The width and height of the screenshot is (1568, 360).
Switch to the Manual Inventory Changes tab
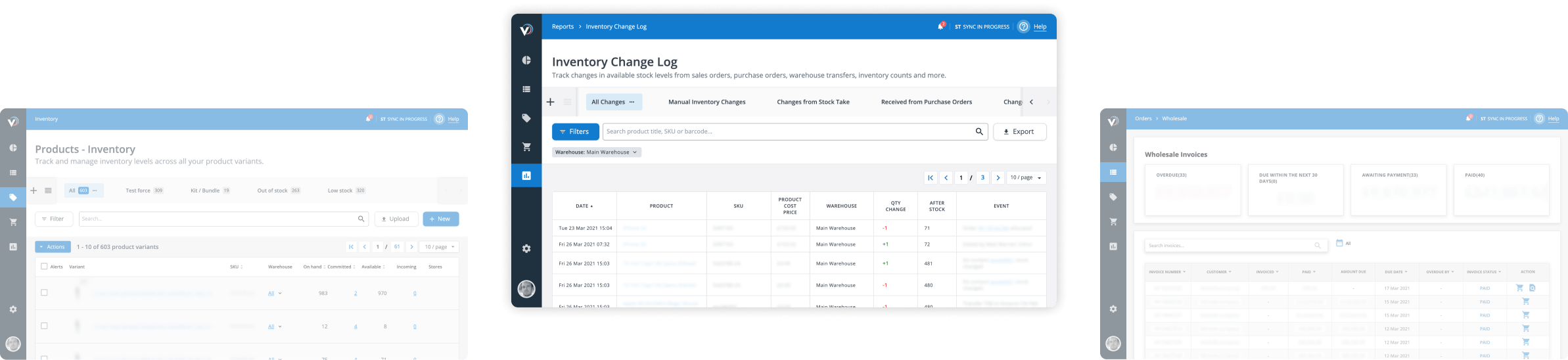[x=706, y=102]
